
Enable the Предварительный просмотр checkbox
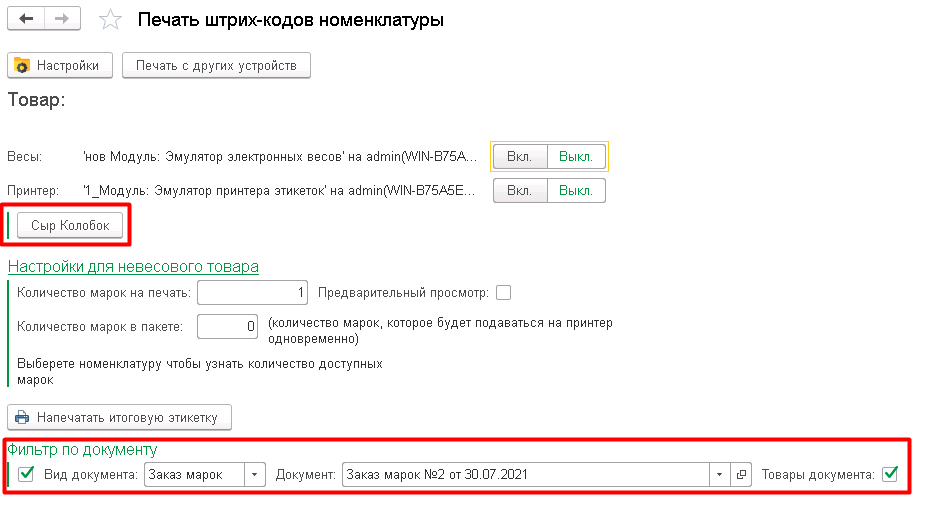coord(504,293)
